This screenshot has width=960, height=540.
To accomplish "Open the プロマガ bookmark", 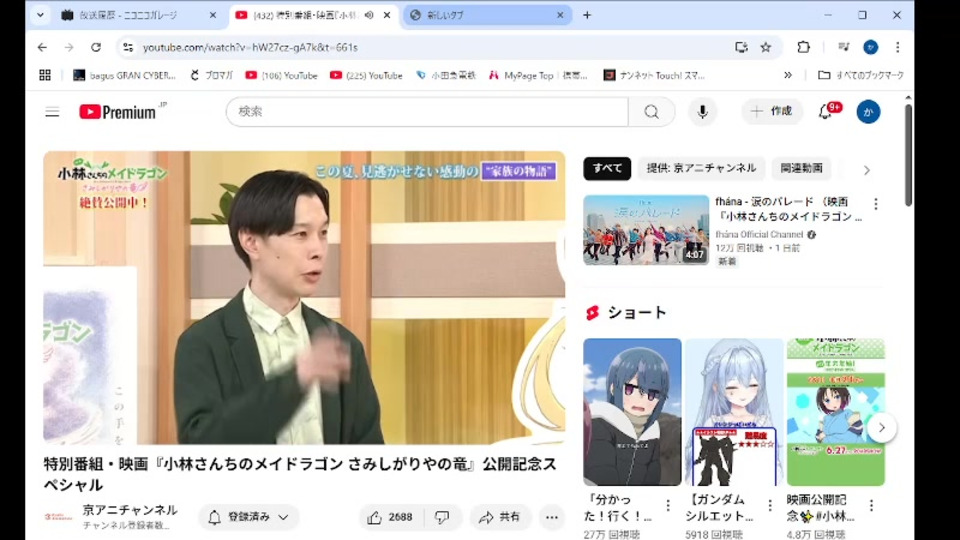I will [x=211, y=75].
